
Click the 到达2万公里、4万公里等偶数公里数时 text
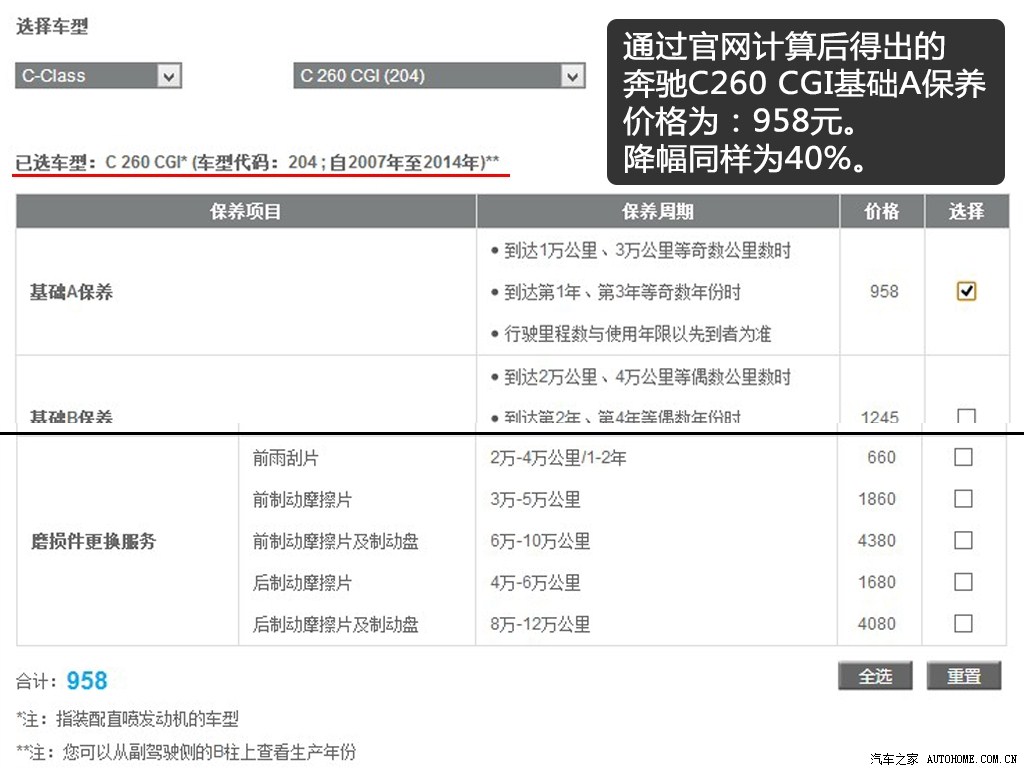point(647,377)
